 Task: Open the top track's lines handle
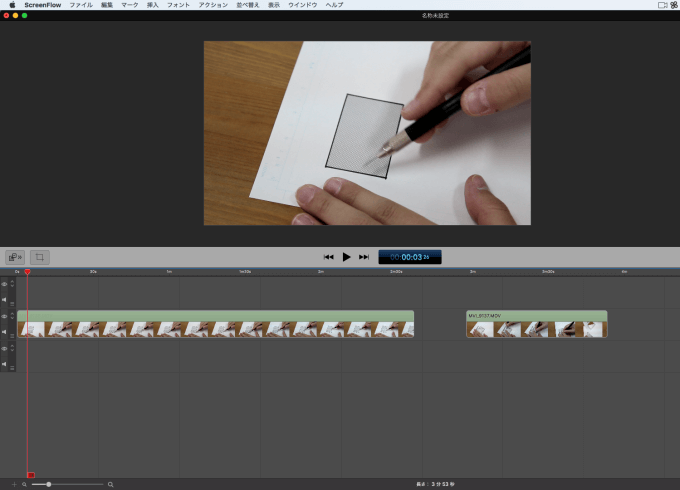(12, 304)
